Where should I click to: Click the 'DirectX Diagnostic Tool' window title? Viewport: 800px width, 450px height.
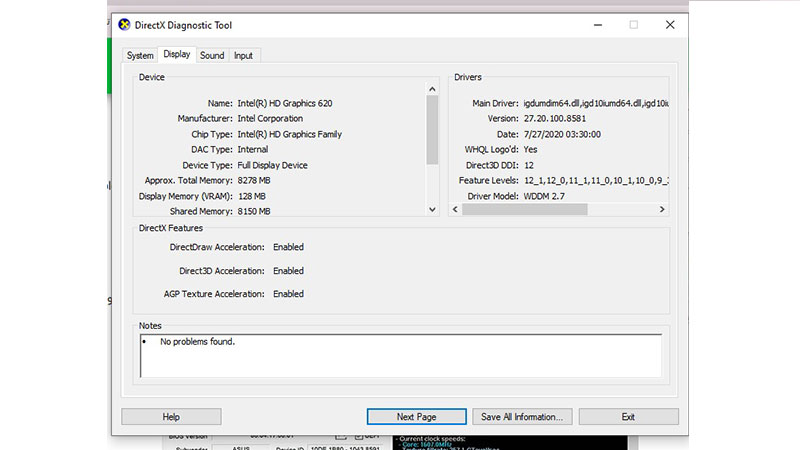(183, 25)
